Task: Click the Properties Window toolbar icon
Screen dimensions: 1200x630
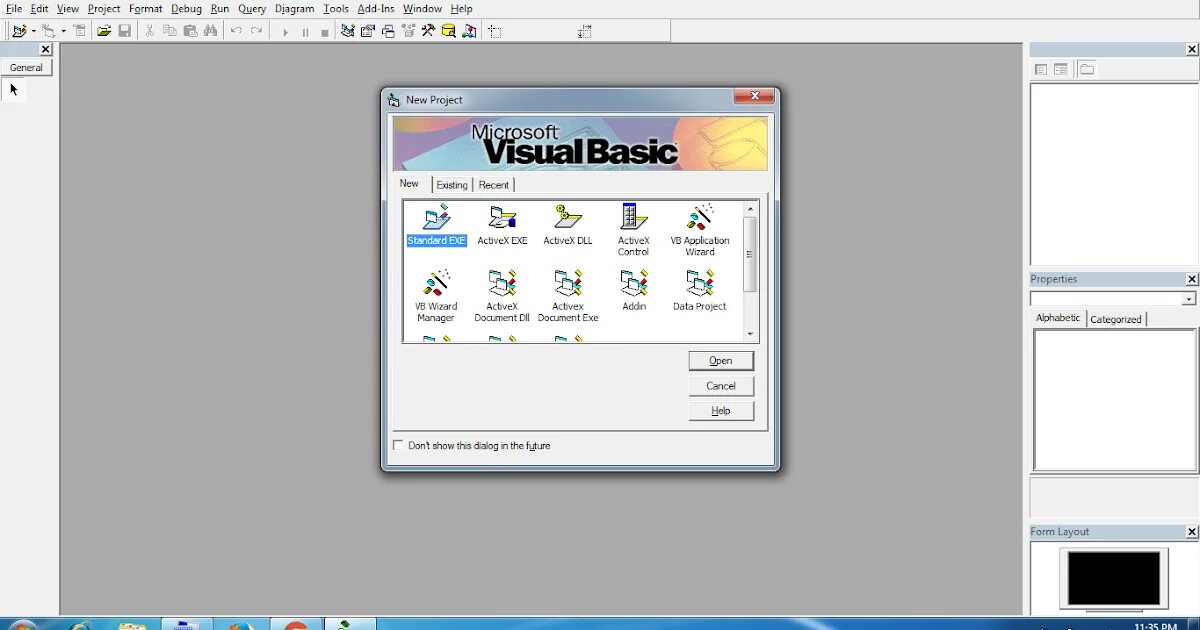Action: pyautogui.click(x=368, y=31)
